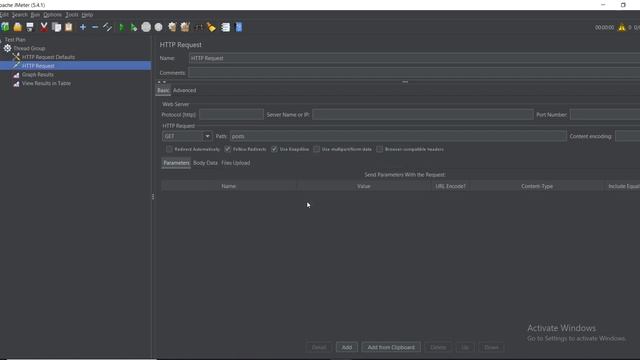Image resolution: width=640 pixels, height=360 pixels.
Task: Click the Down button
Action: tap(491, 347)
